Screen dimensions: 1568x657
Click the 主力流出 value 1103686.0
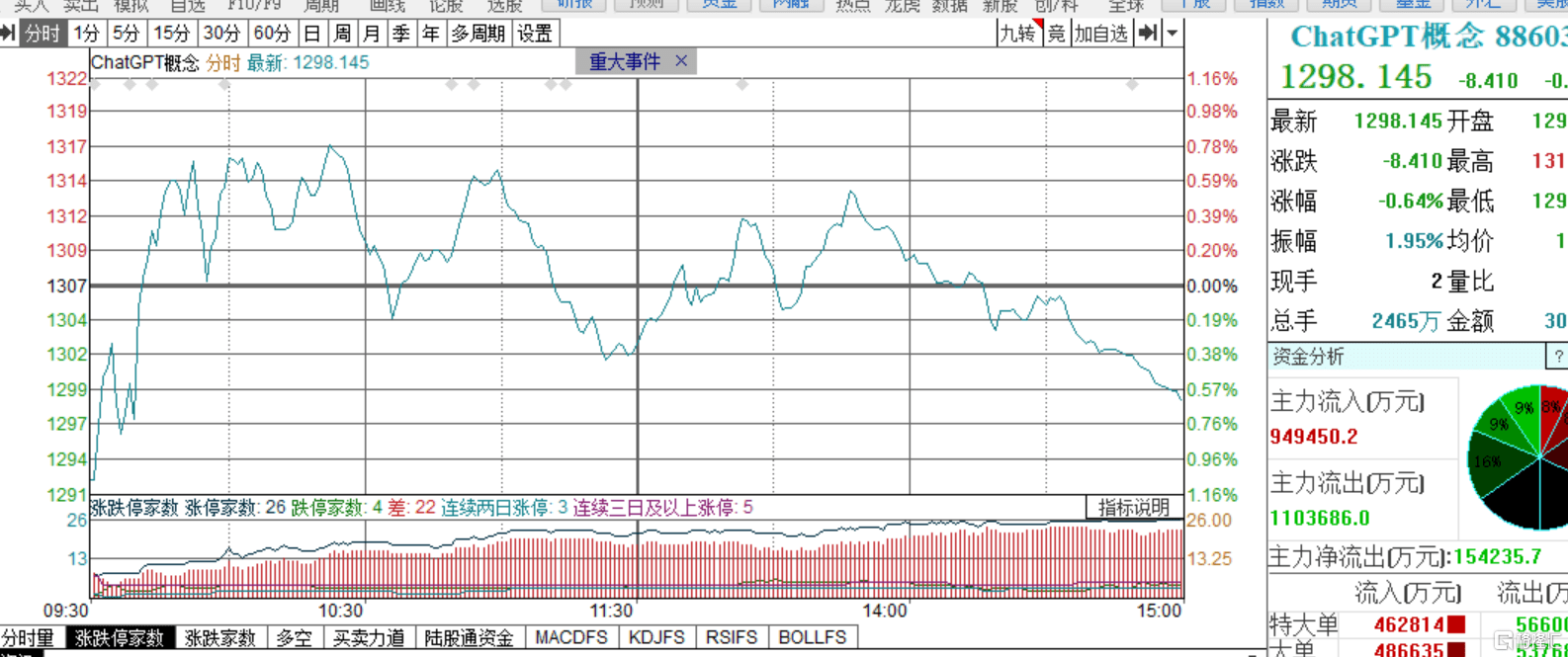[x=1320, y=518]
